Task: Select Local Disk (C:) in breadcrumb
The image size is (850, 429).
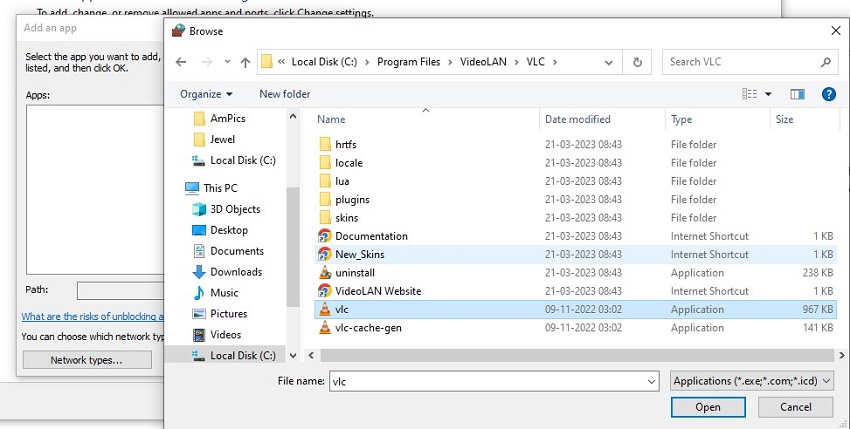Action: click(324, 62)
